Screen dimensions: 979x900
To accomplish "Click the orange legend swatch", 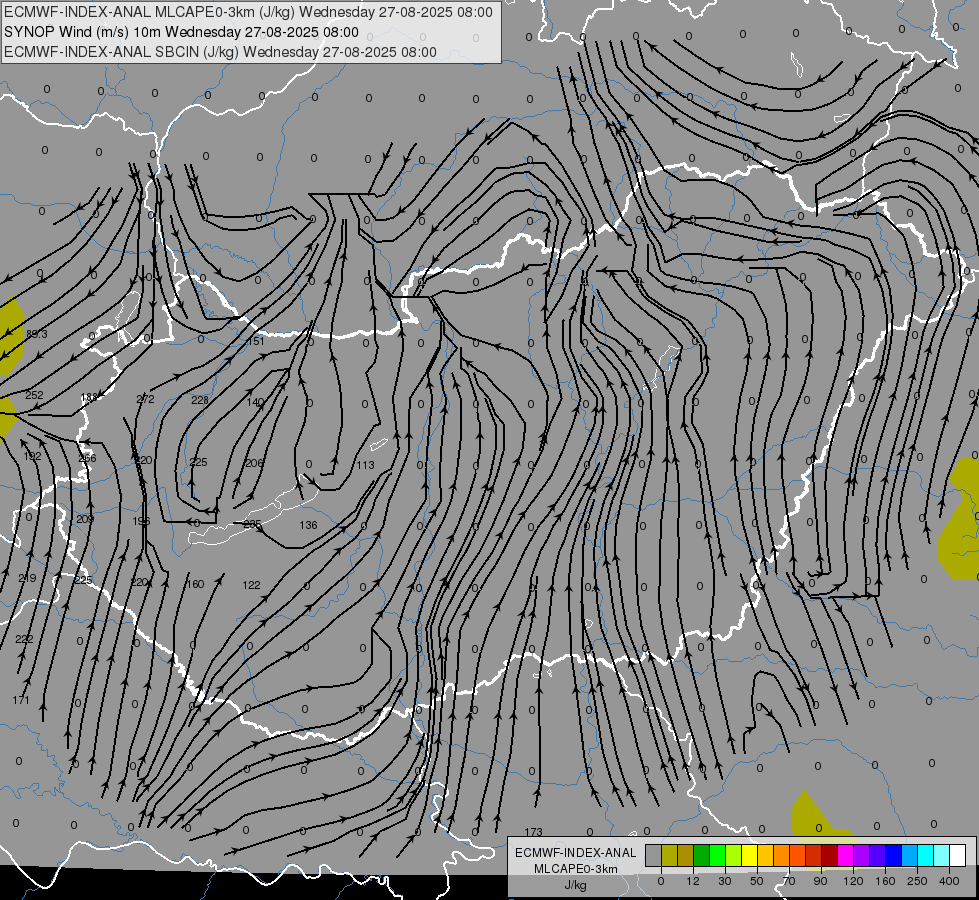I will (782, 855).
